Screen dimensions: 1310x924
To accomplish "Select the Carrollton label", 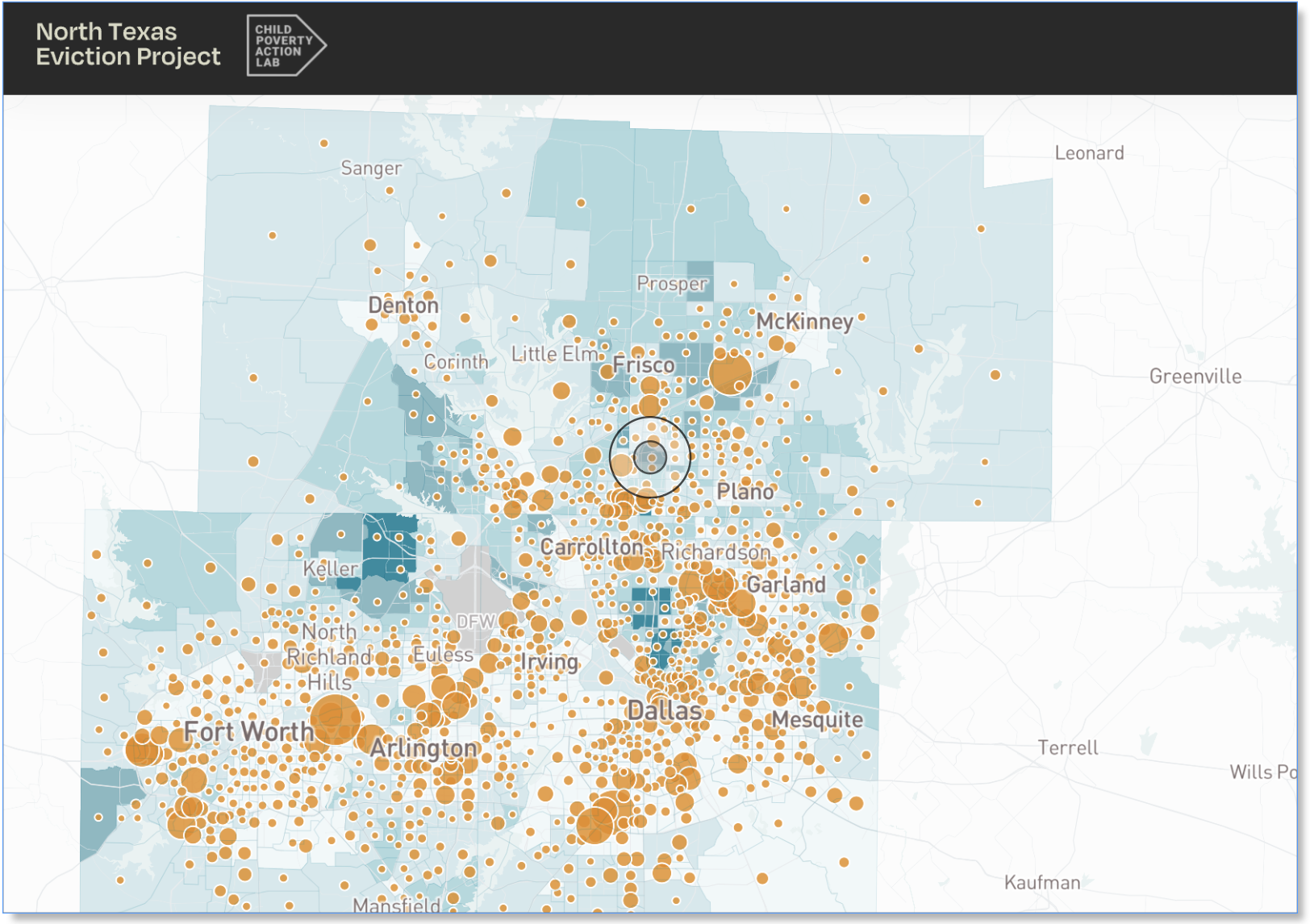I will click(x=591, y=547).
